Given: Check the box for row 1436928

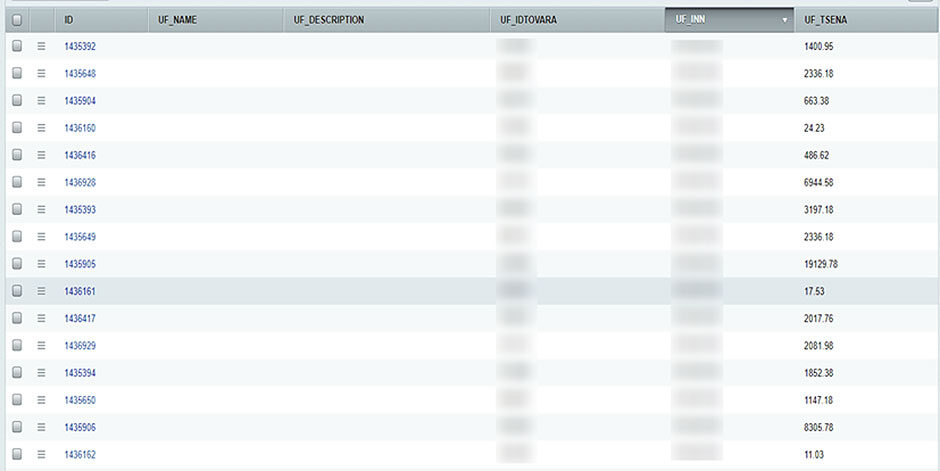Looking at the screenshot, I should click(x=17, y=182).
